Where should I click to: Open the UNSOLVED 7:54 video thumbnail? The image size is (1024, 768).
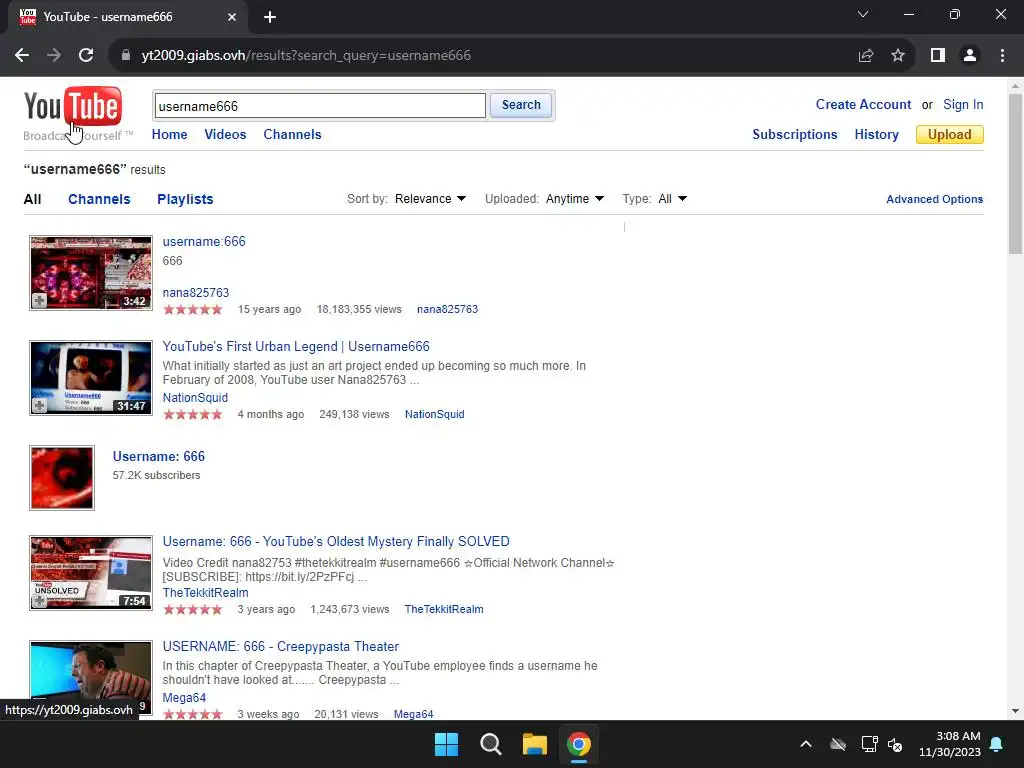point(91,573)
